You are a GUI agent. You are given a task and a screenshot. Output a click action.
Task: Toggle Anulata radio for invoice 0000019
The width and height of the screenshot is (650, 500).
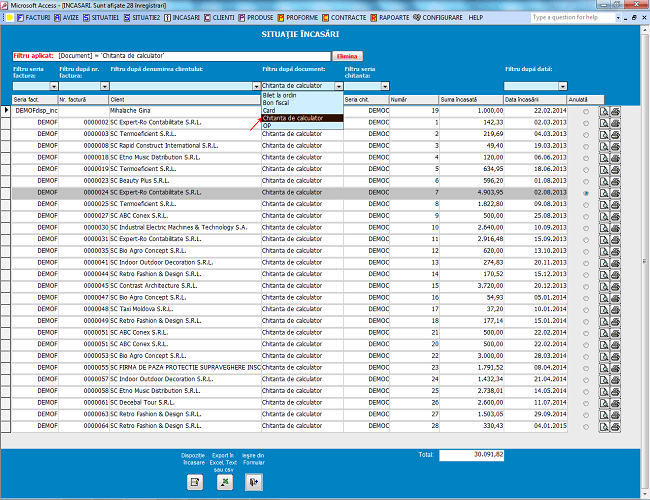coord(586,170)
